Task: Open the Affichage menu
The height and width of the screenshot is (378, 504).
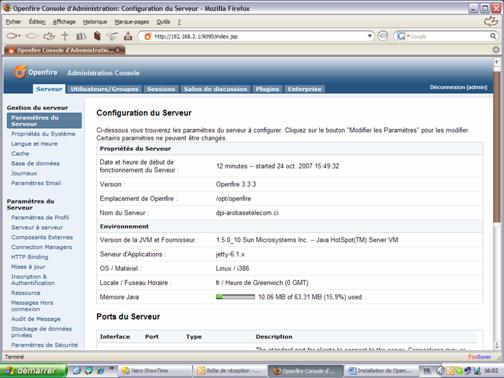Action: coord(64,22)
